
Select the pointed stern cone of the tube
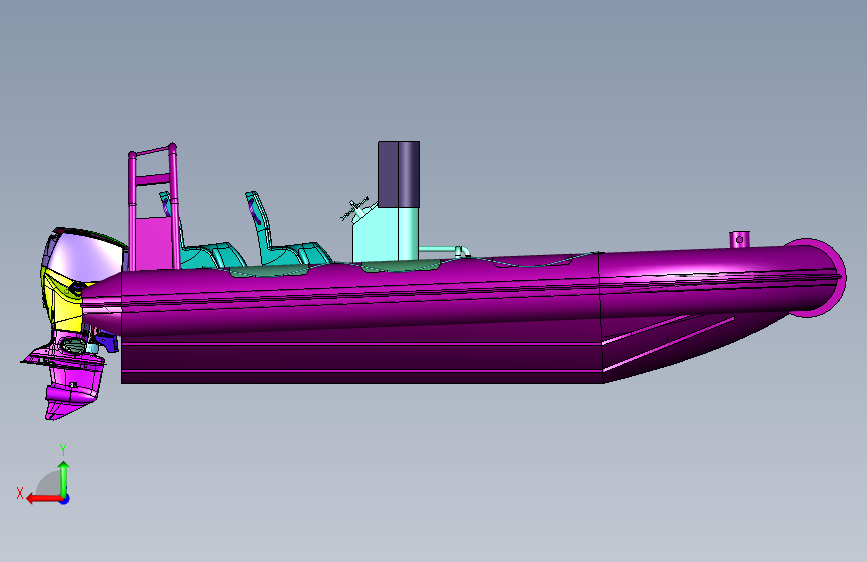pyautogui.click(x=102, y=303)
